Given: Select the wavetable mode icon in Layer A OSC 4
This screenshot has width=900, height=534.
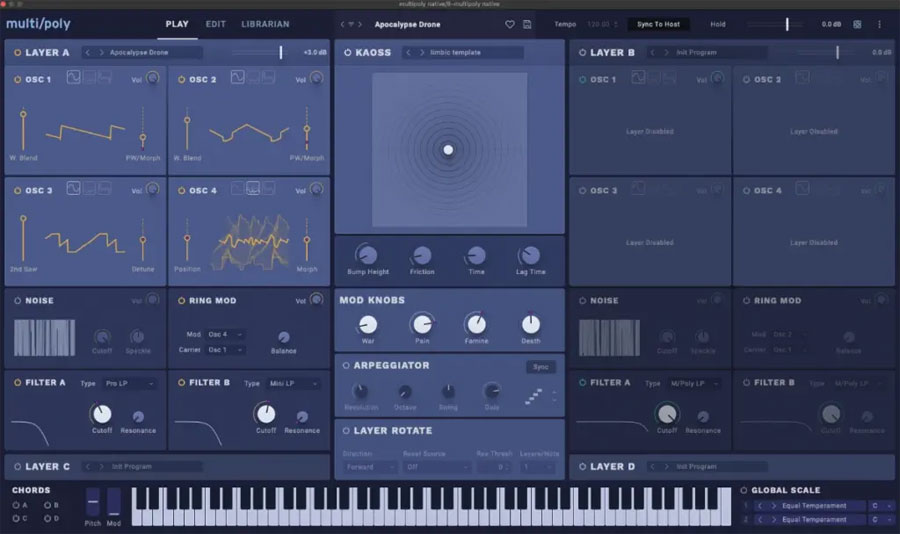Looking at the screenshot, I should (253, 188).
